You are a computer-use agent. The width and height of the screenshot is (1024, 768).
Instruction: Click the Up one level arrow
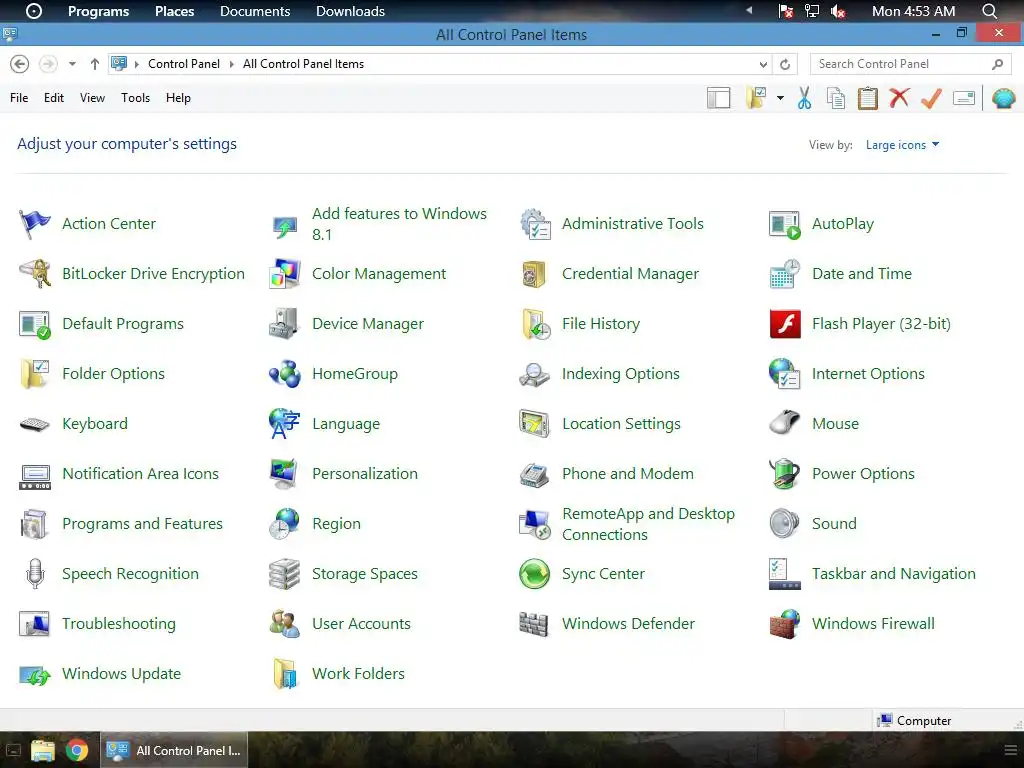coord(95,64)
